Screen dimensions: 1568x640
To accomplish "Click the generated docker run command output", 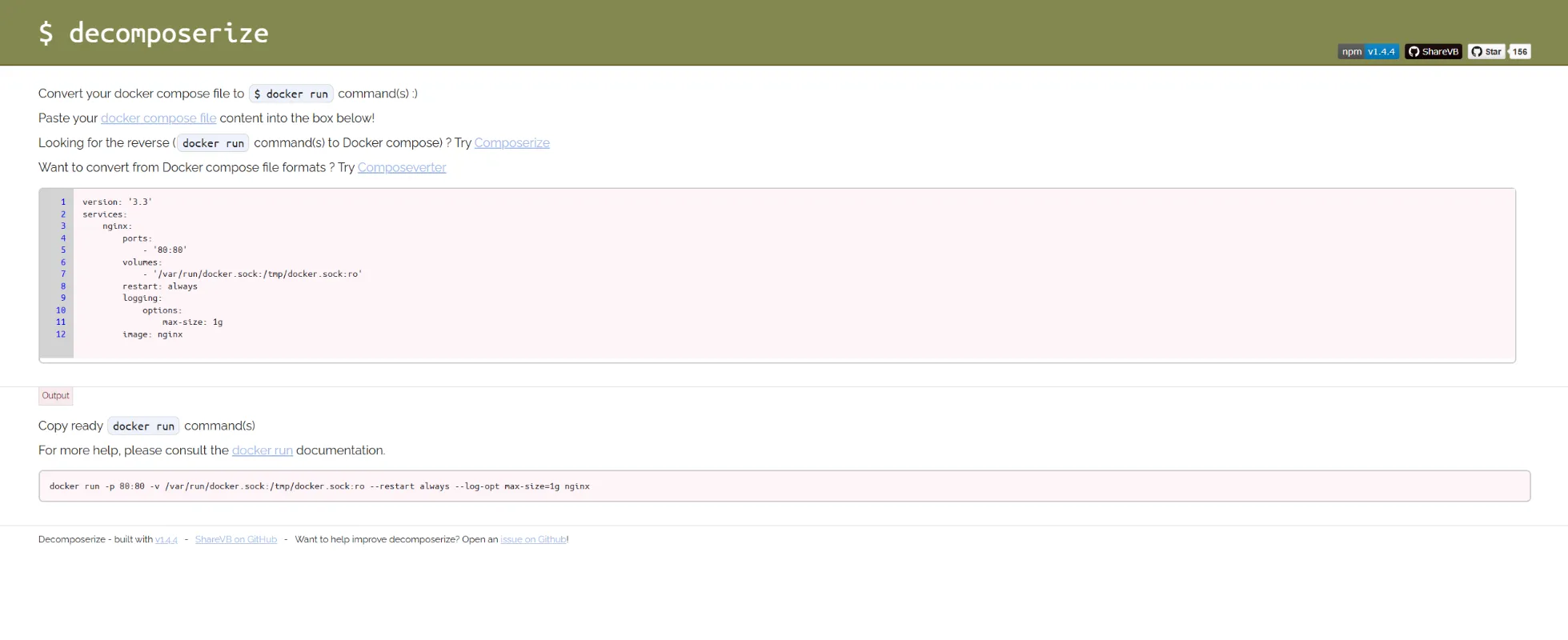I will [319, 486].
